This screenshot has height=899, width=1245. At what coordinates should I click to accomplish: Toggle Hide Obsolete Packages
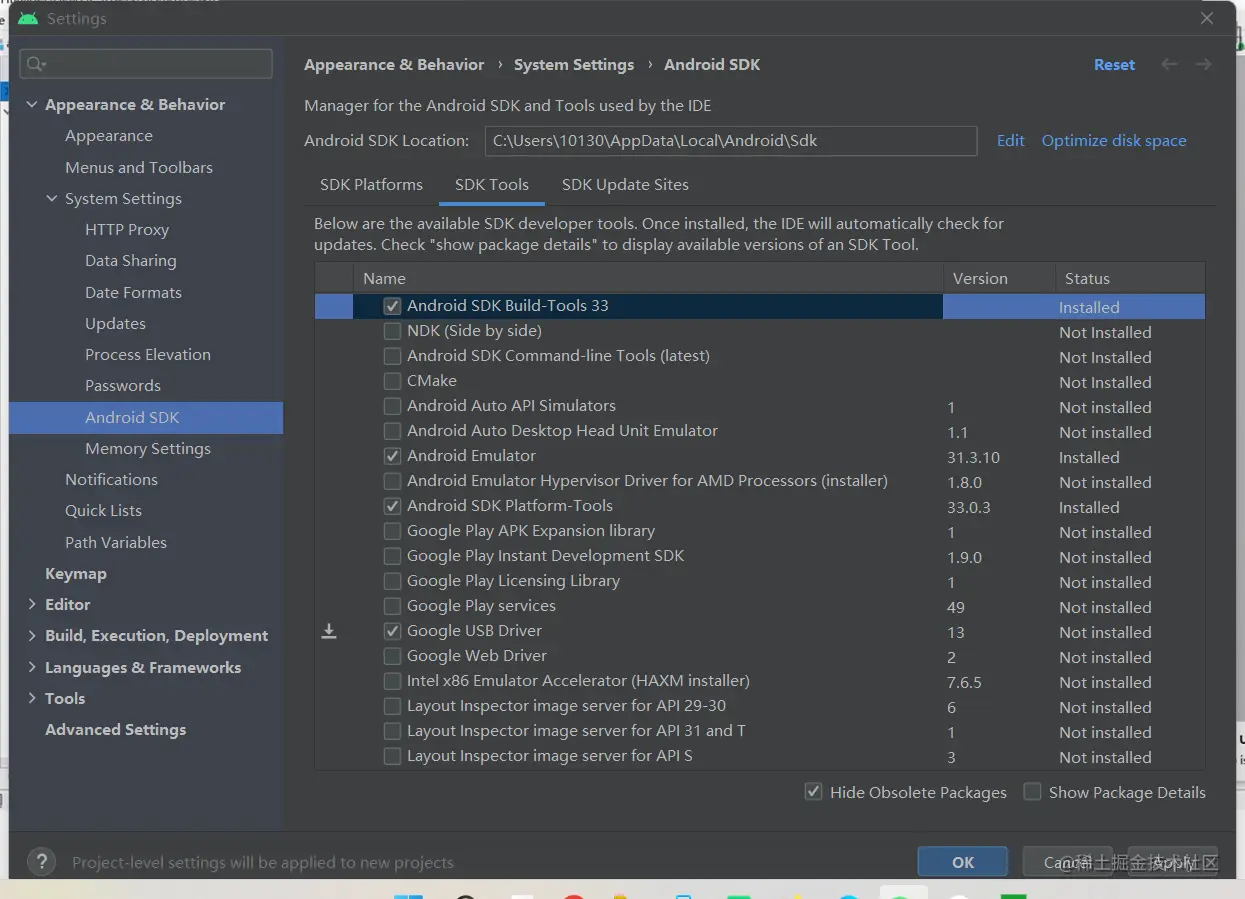tap(814, 792)
